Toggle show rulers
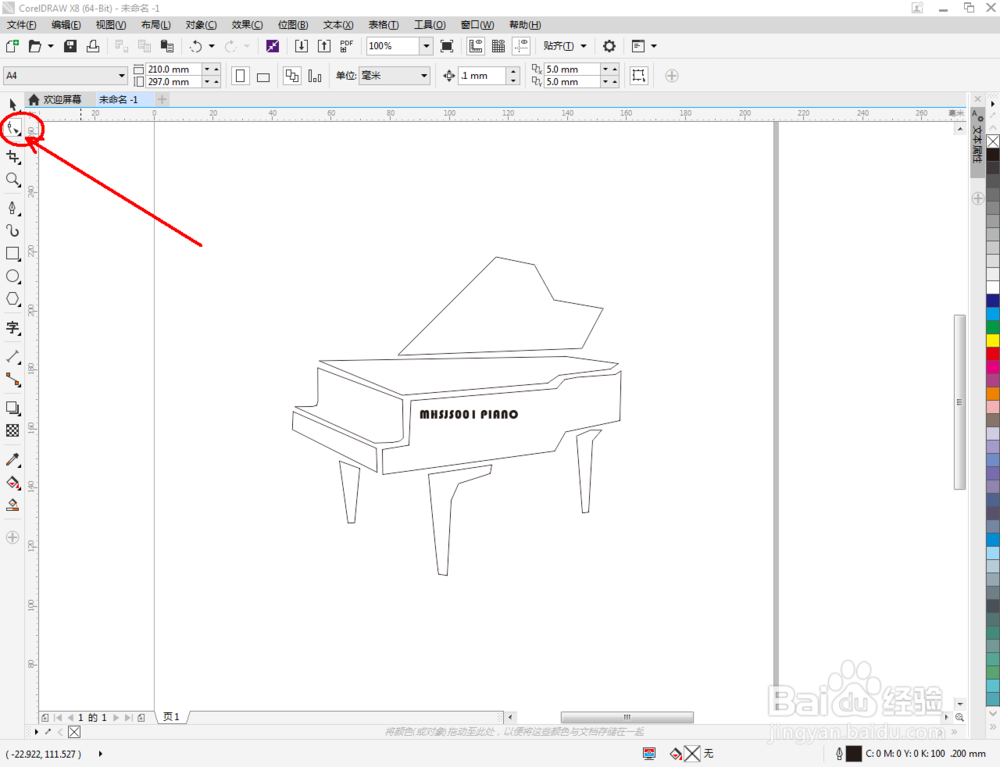Image resolution: width=1000 pixels, height=767 pixels. click(475, 46)
